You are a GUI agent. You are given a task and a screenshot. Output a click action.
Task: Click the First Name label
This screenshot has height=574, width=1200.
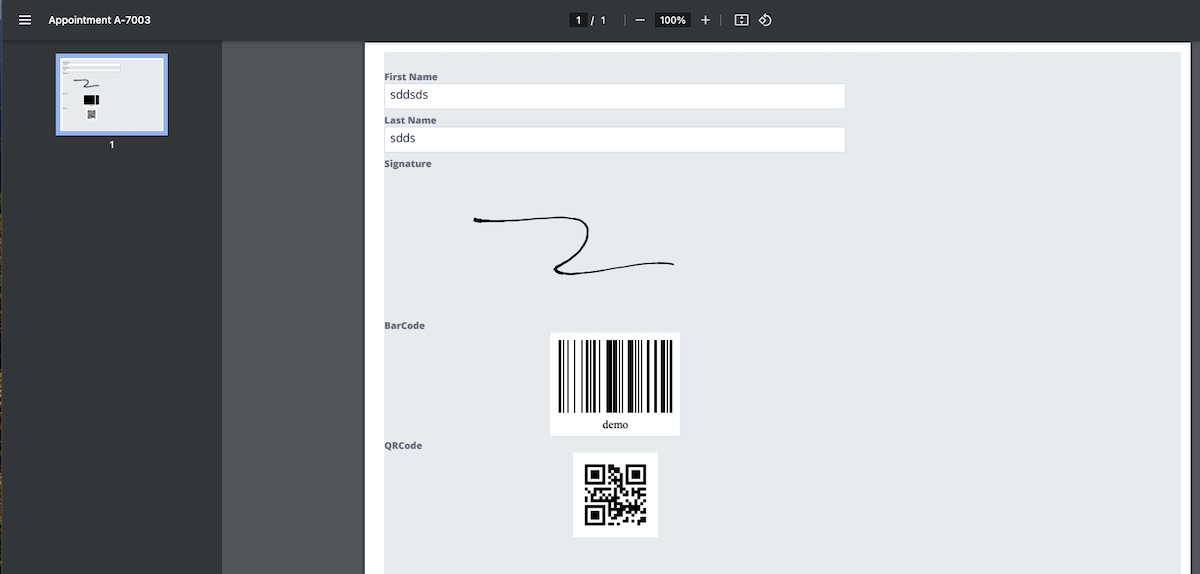[411, 77]
